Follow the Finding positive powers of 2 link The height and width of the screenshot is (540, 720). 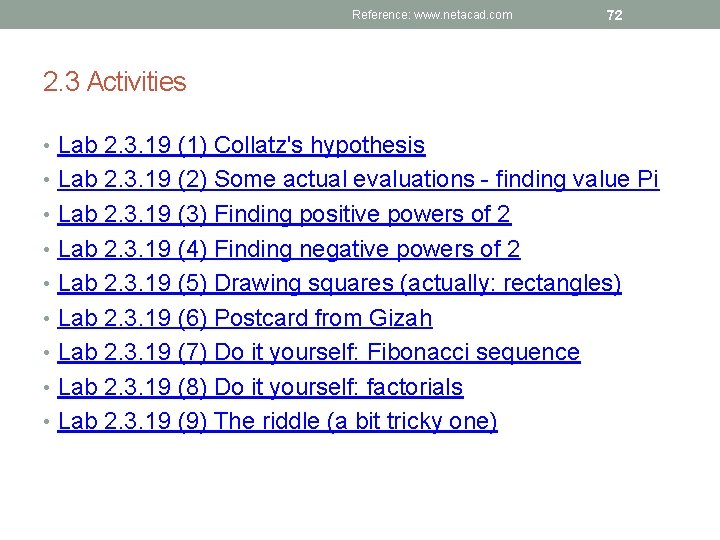[x=284, y=214]
